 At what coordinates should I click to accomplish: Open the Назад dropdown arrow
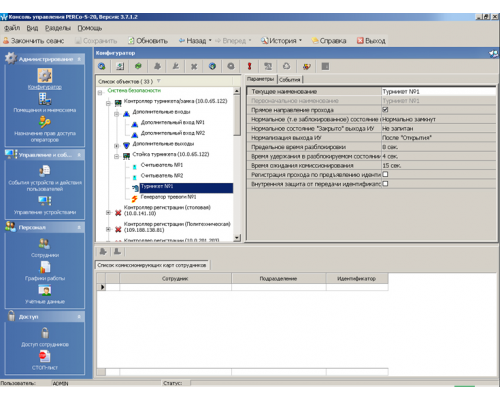tap(210, 41)
